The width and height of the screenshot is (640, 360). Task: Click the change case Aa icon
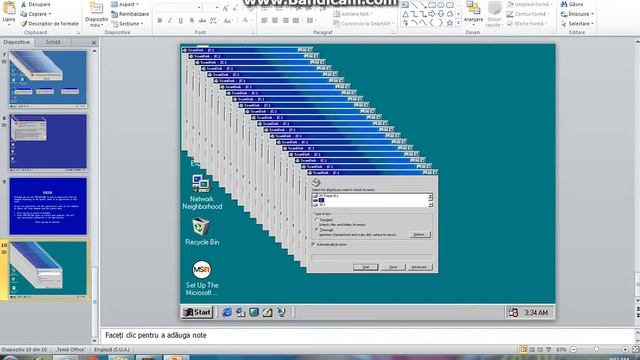(x=228, y=20)
